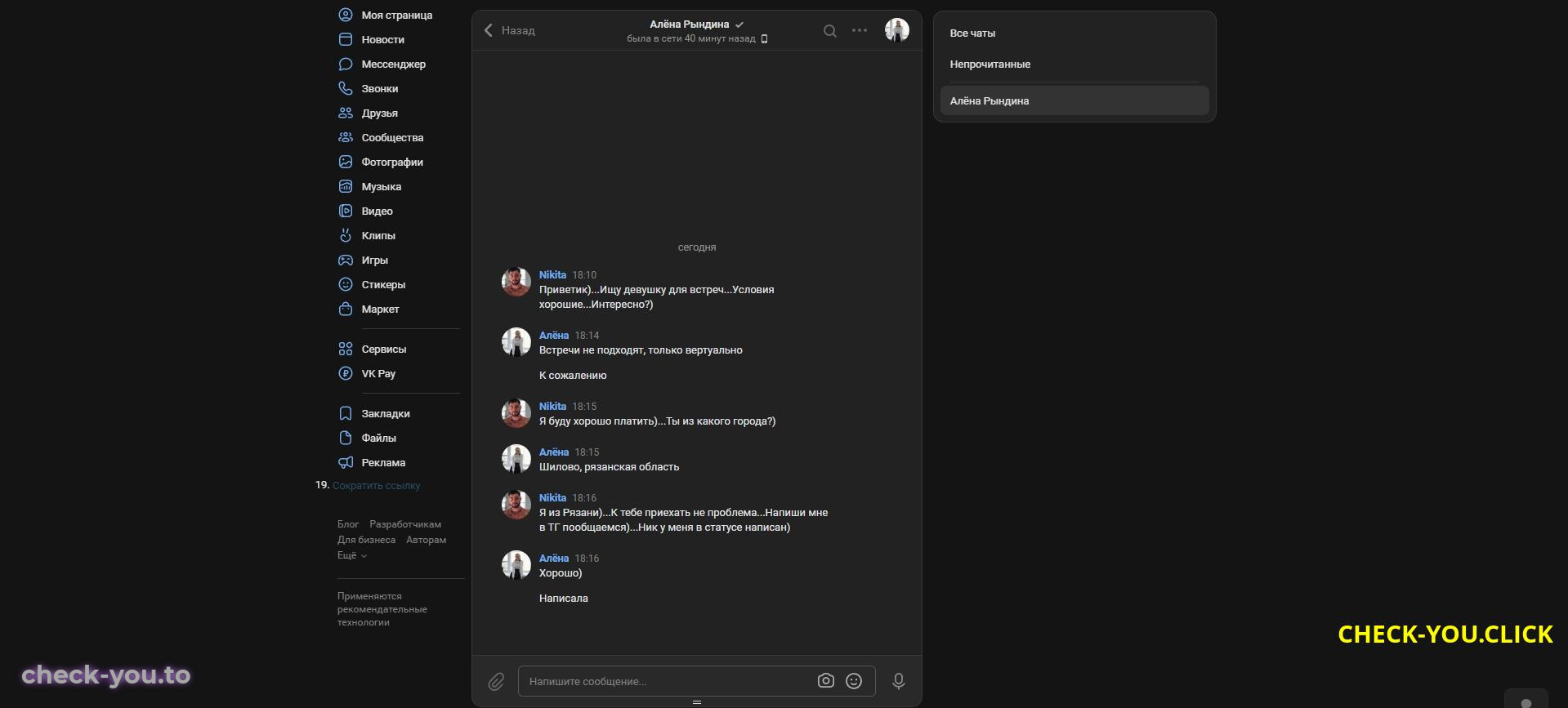
Task: Open the Реклама megaphone icon
Action: (x=346, y=462)
